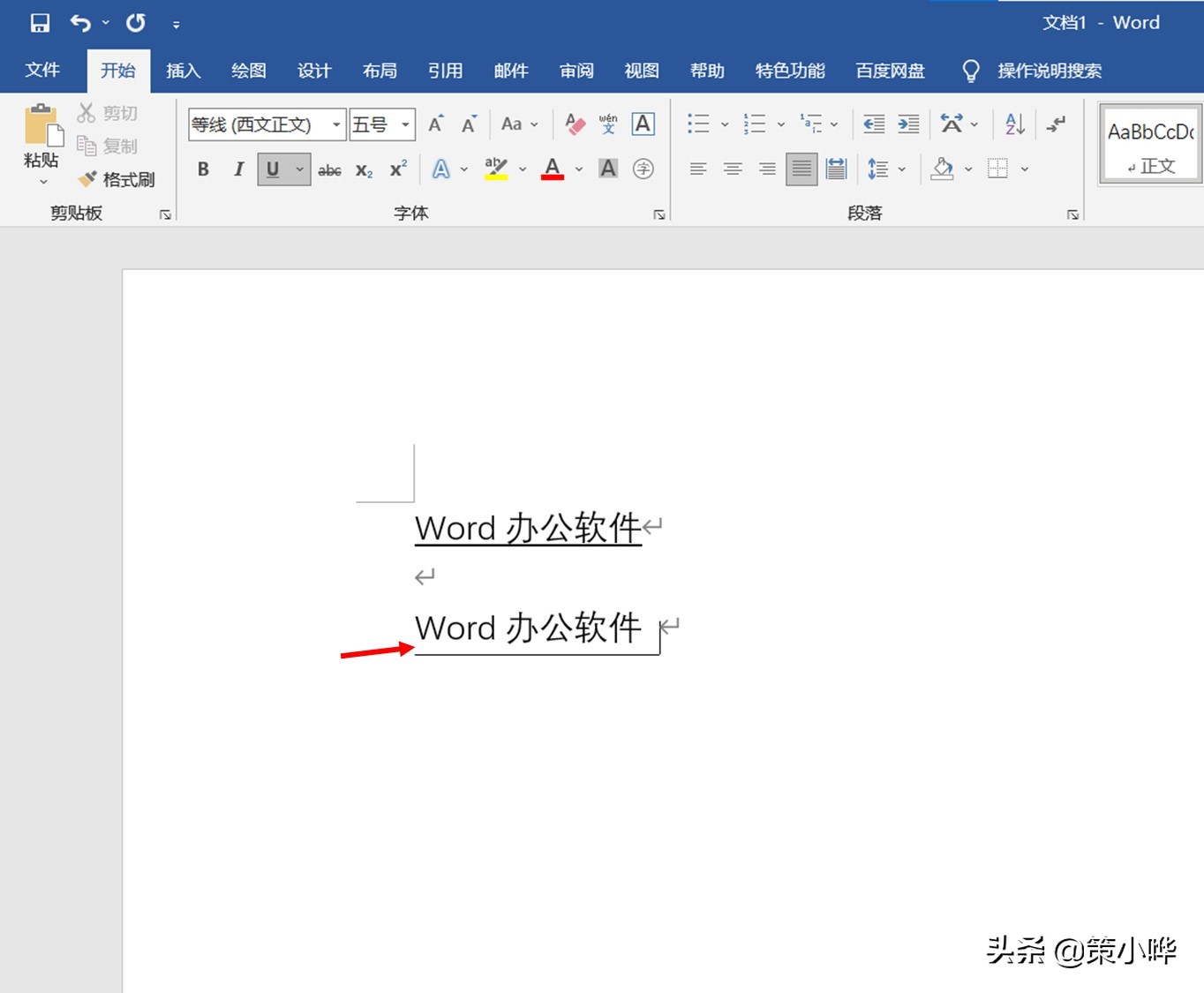Toggle strikethrough formatting
The image size is (1204, 993).
point(329,170)
